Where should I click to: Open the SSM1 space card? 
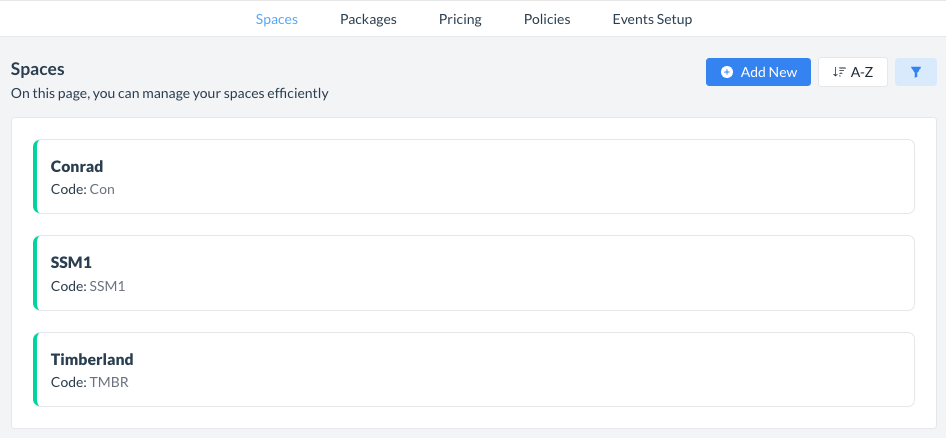(474, 273)
